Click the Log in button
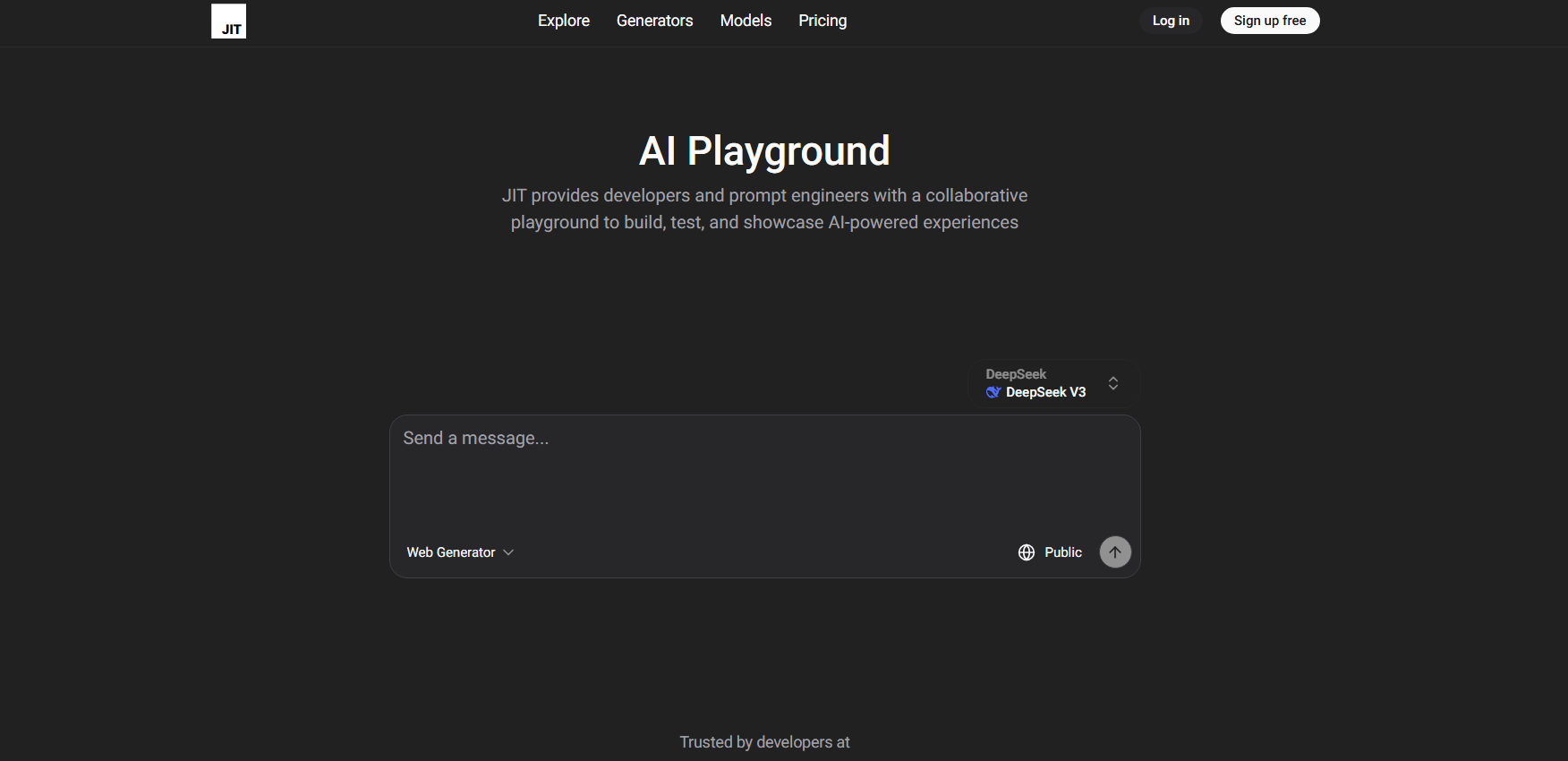Image resolution: width=1568 pixels, height=761 pixels. tap(1171, 21)
